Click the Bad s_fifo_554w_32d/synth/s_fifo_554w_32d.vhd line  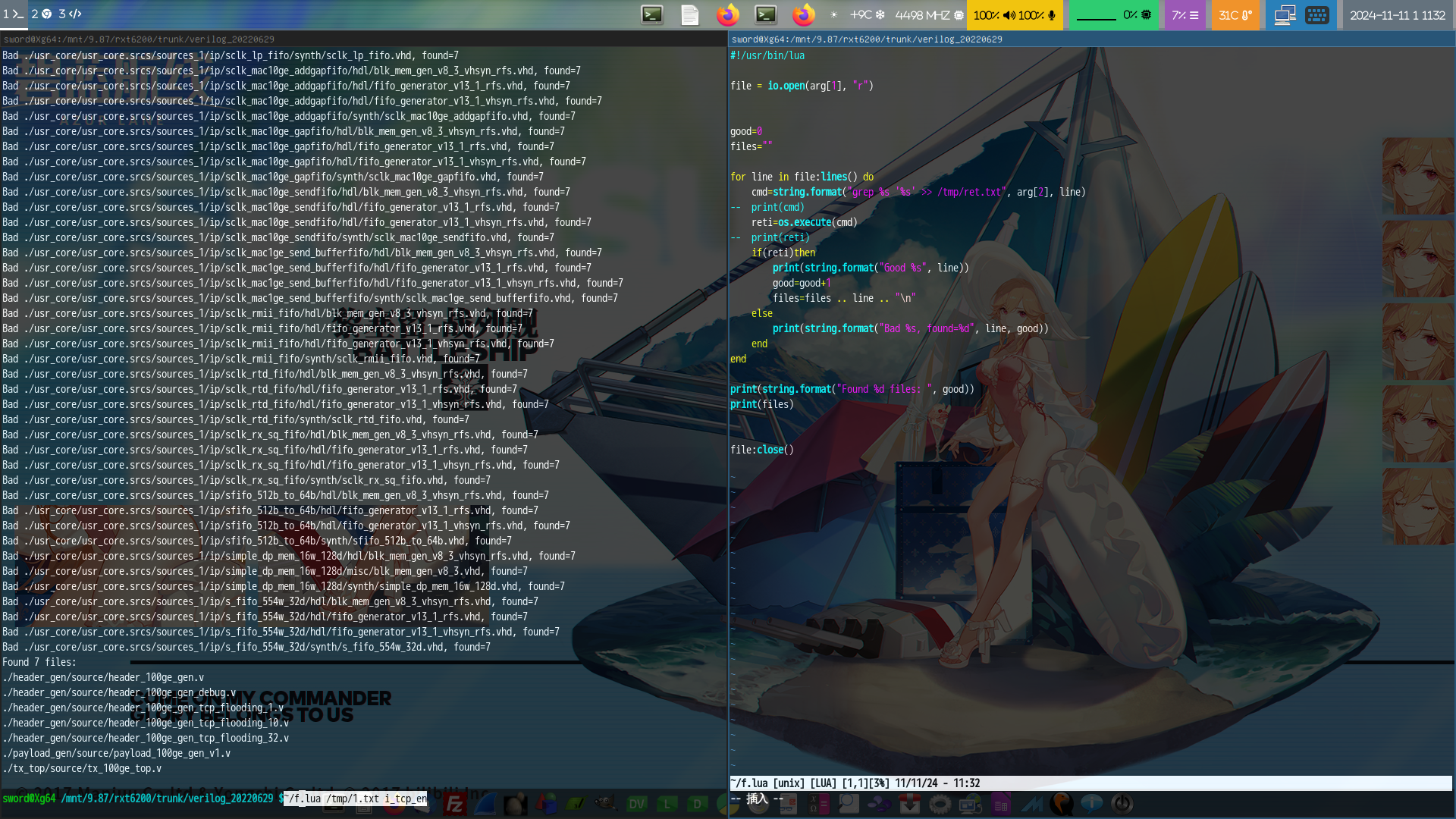click(x=246, y=647)
